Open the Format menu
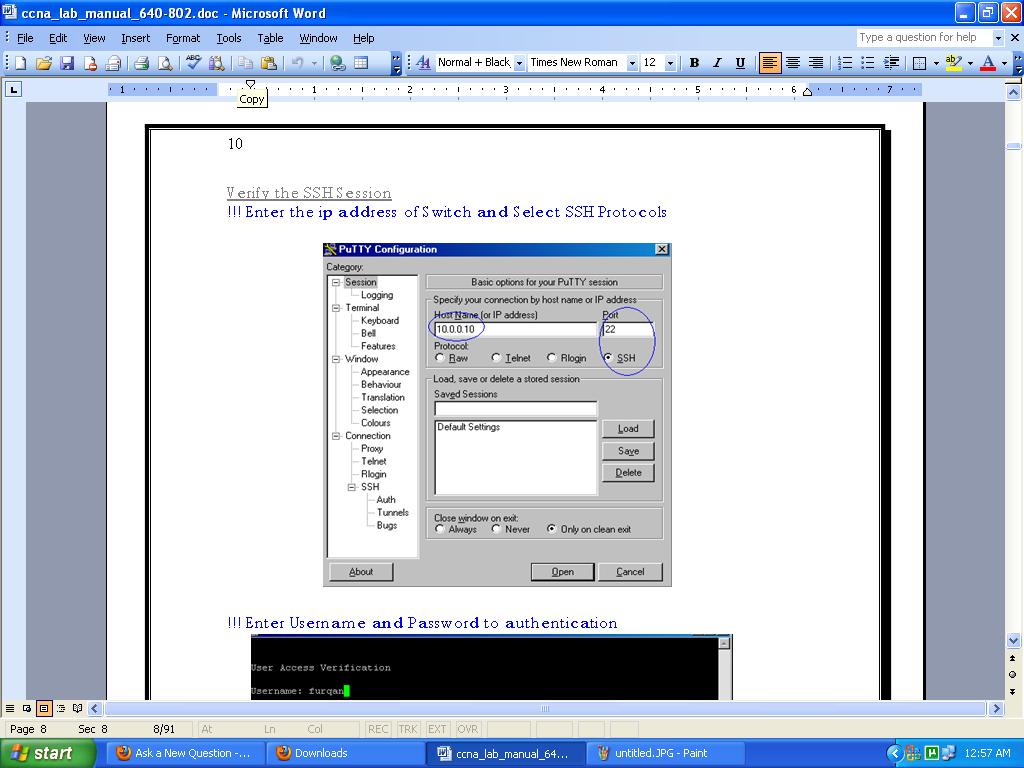The image size is (1024, 768). pyautogui.click(x=183, y=38)
